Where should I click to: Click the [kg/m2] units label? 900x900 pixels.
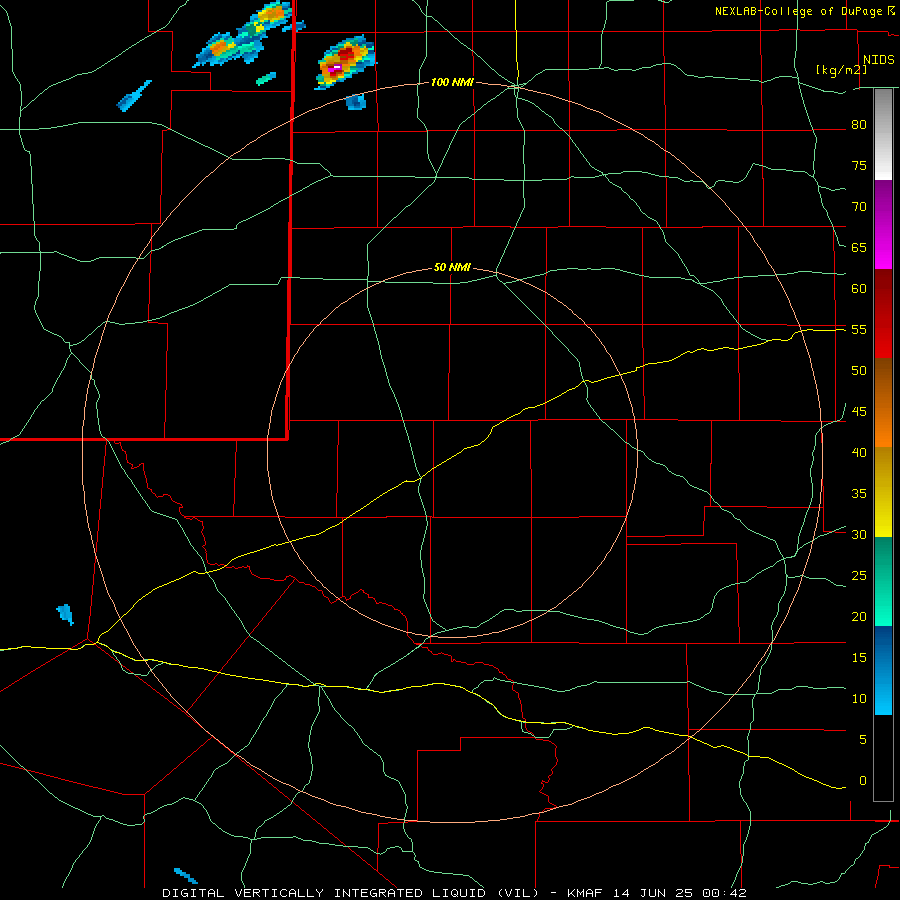click(841, 70)
